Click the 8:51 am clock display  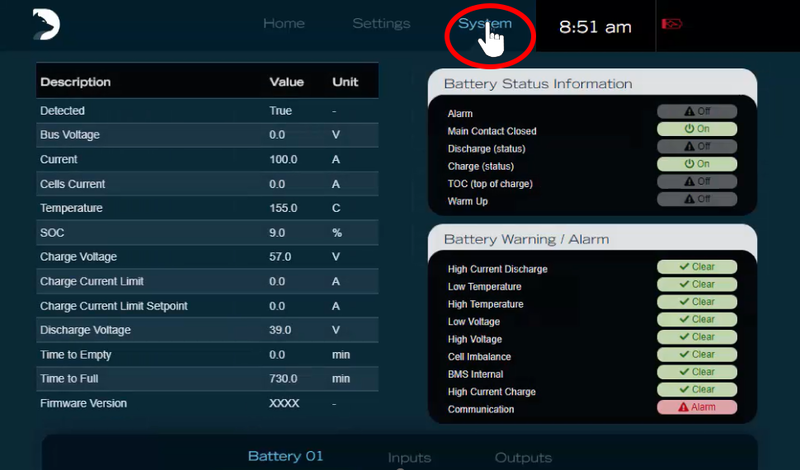click(x=595, y=27)
